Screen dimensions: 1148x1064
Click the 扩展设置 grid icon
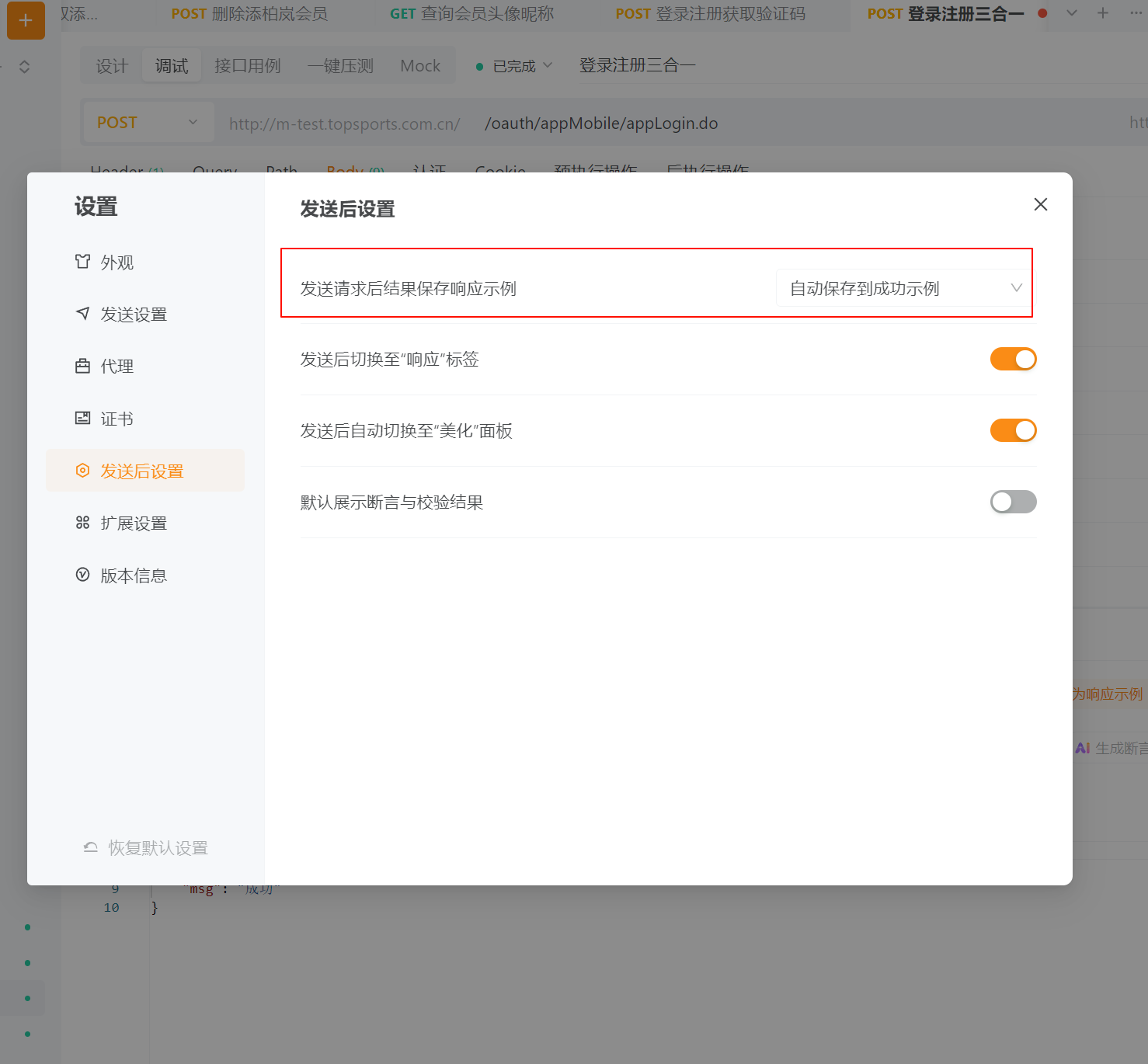[x=82, y=523]
